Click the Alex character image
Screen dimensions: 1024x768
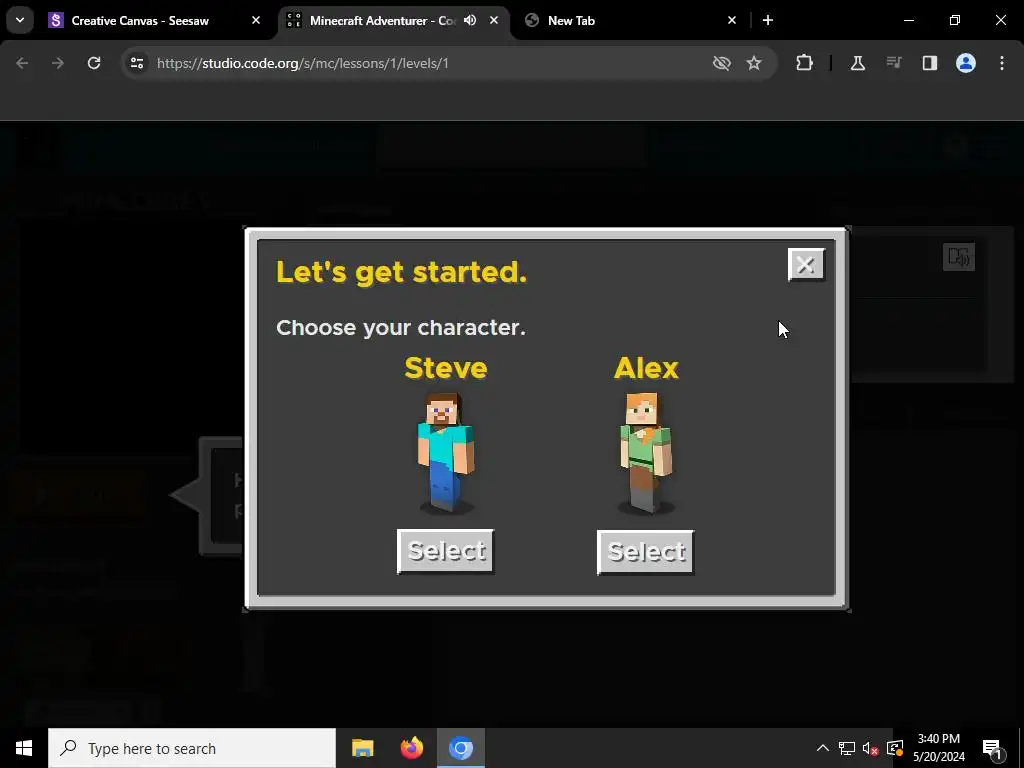click(x=645, y=452)
